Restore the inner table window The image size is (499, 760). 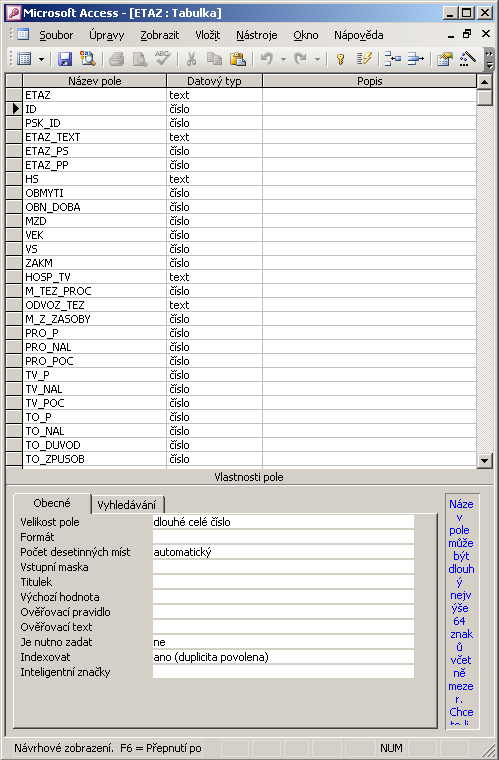tap(467, 34)
